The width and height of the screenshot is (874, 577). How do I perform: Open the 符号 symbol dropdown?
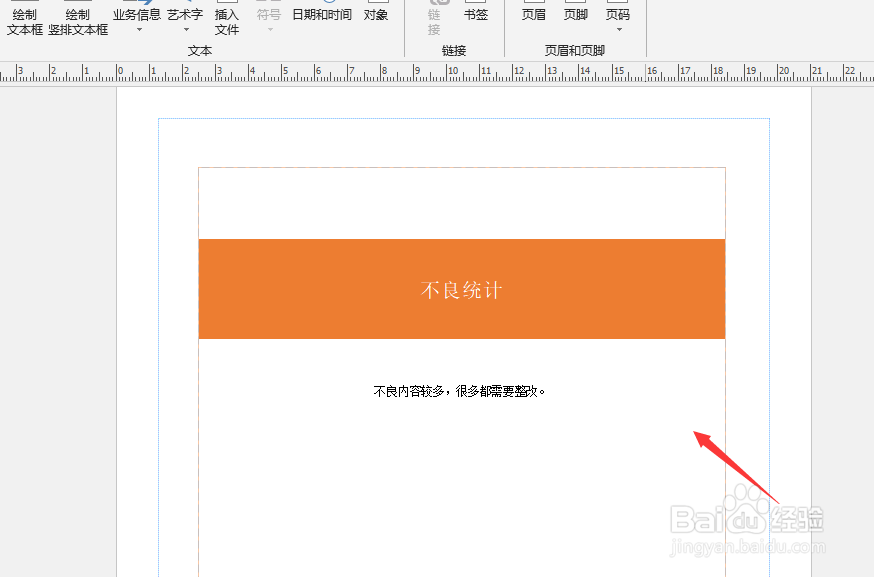(268, 28)
